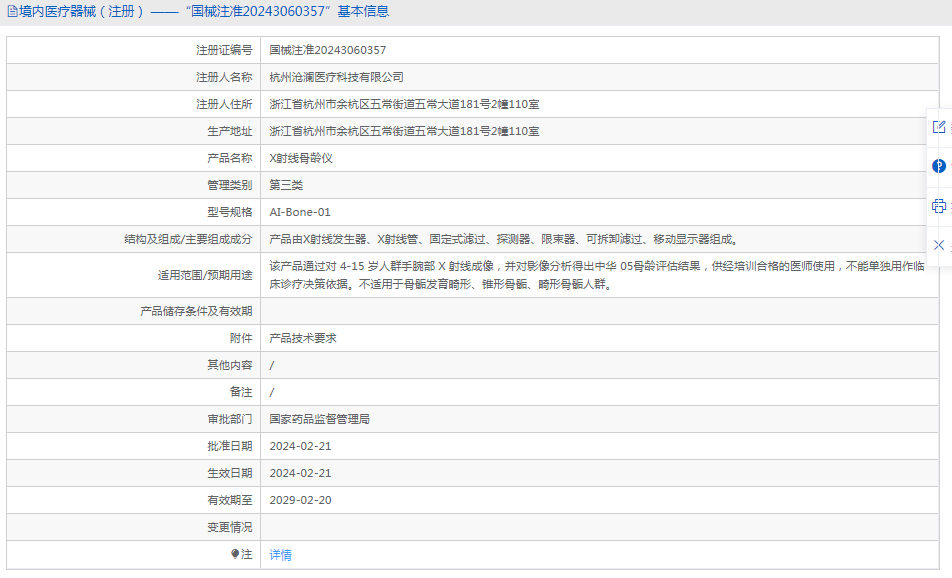Image resolution: width=952 pixels, height=578 pixels.
Task: Click the help question mark icon
Action: pyautogui.click(x=939, y=166)
